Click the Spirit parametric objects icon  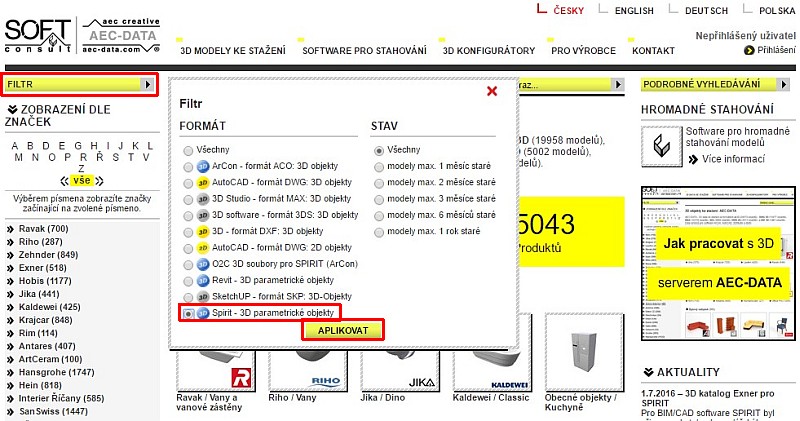[203, 313]
